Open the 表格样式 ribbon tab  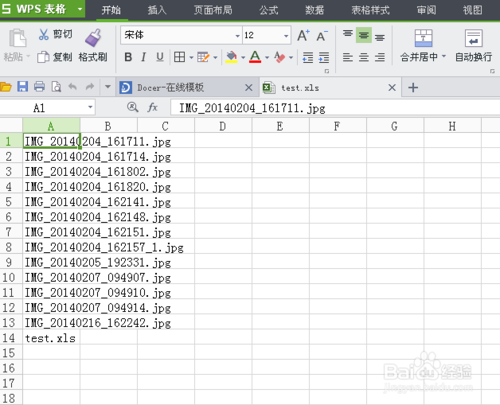(370, 10)
